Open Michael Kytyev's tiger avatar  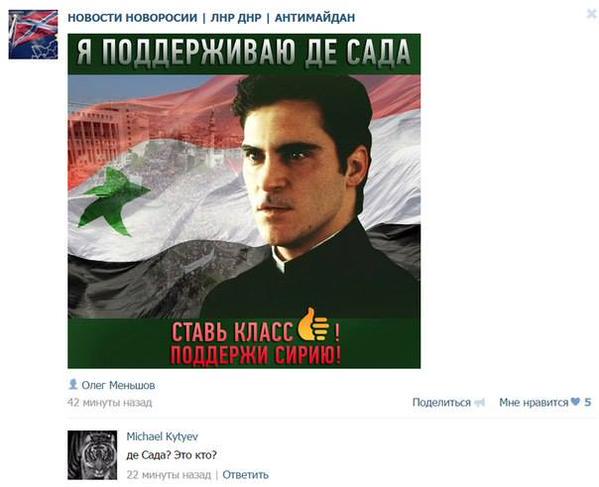coord(92,455)
